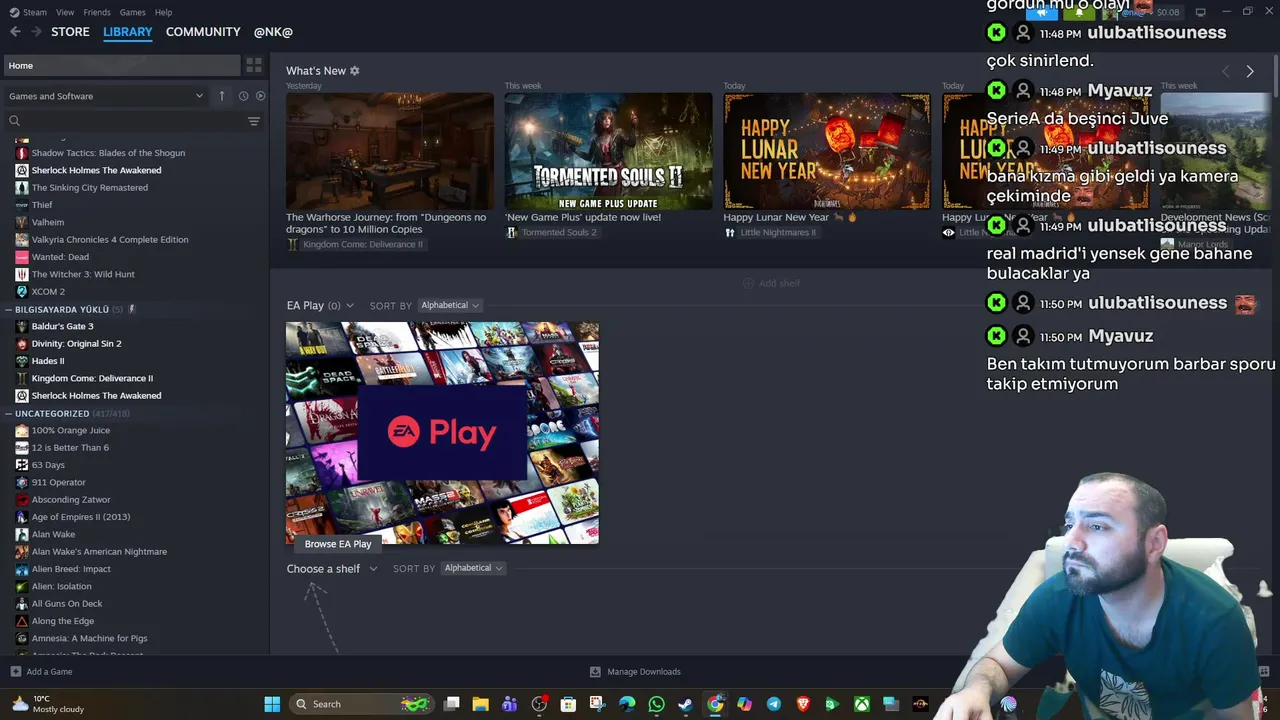1280x720 pixels.
Task: Click the Manage Downloads icon
Action: point(595,672)
